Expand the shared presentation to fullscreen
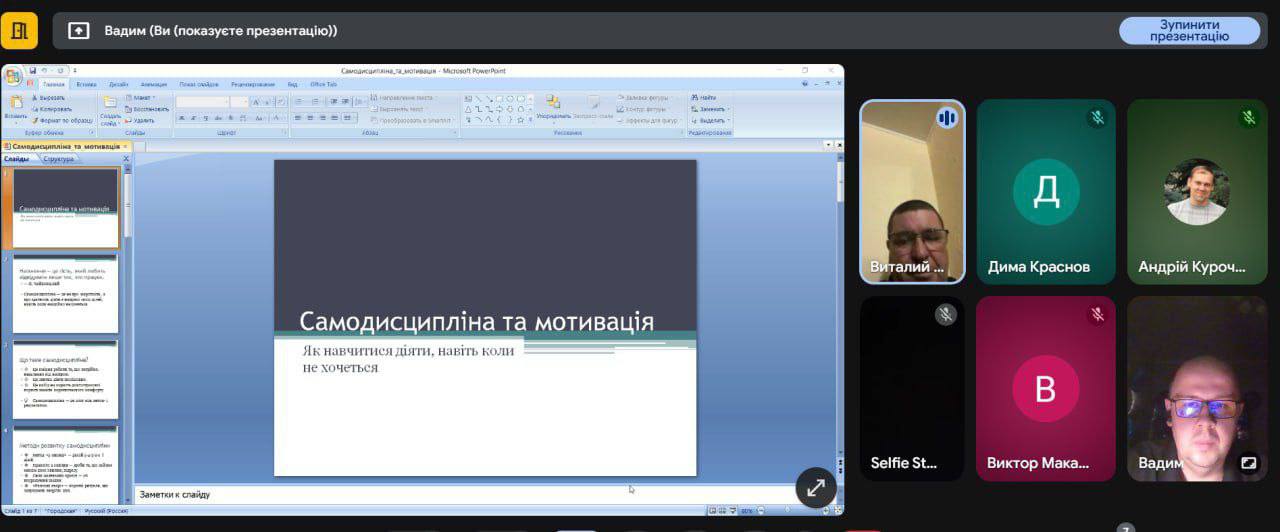The width and height of the screenshot is (1280, 532). 816,487
